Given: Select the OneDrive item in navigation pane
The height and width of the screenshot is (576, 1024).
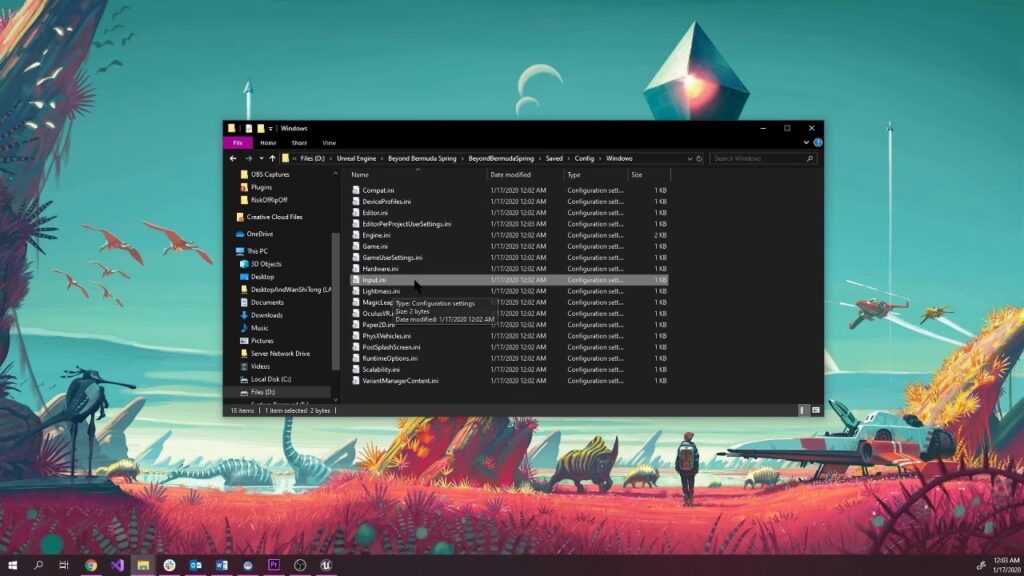Looking at the screenshot, I should (x=259, y=234).
